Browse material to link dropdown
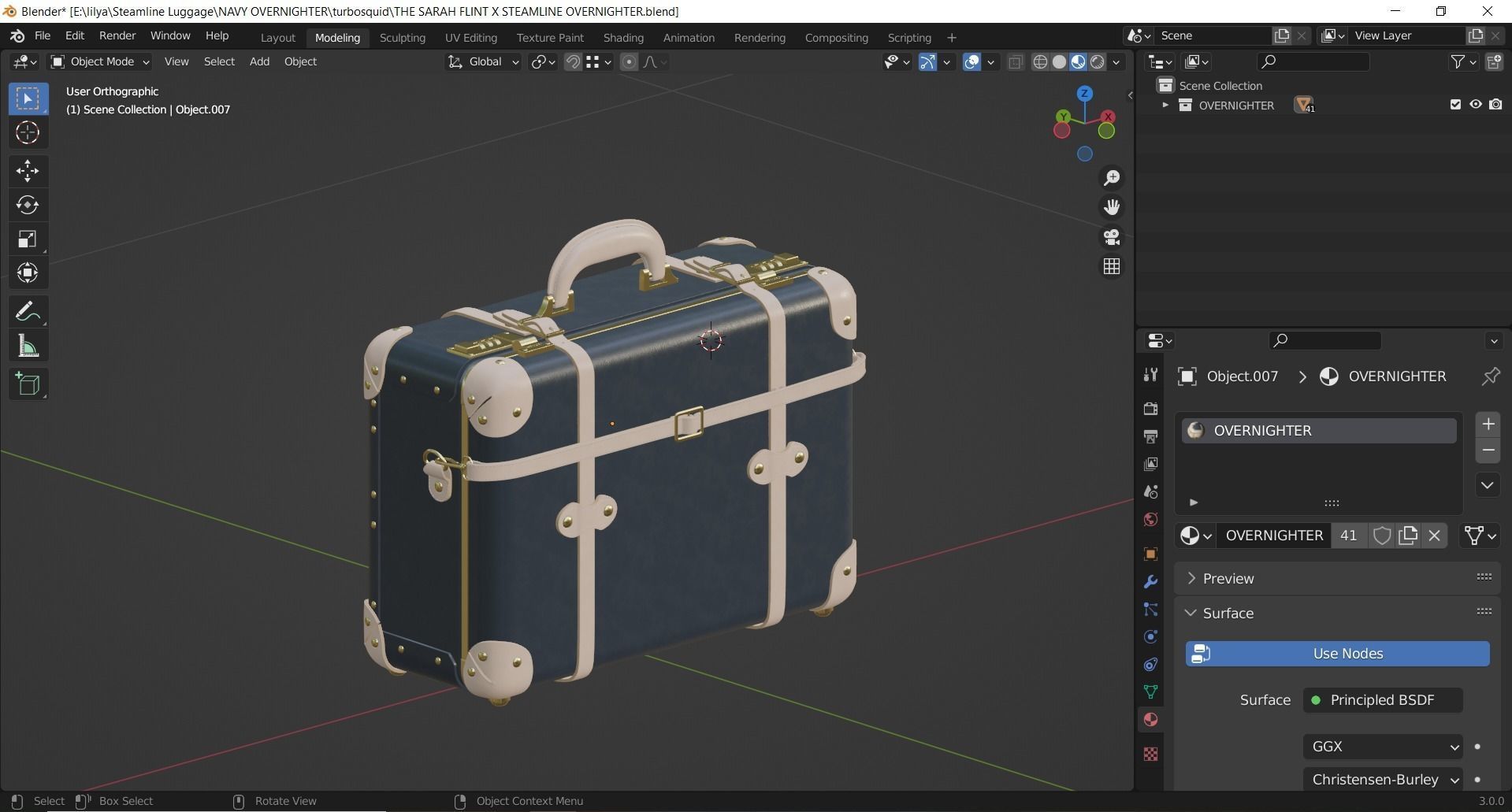 pos(1195,536)
